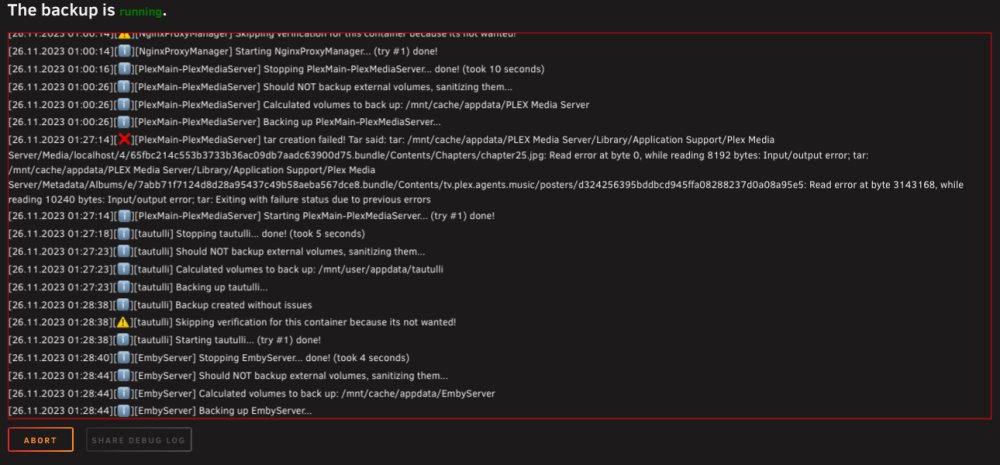Click the Calculated volumes PLEX Media Server line
The width and height of the screenshot is (1000, 465).
pos(298,105)
